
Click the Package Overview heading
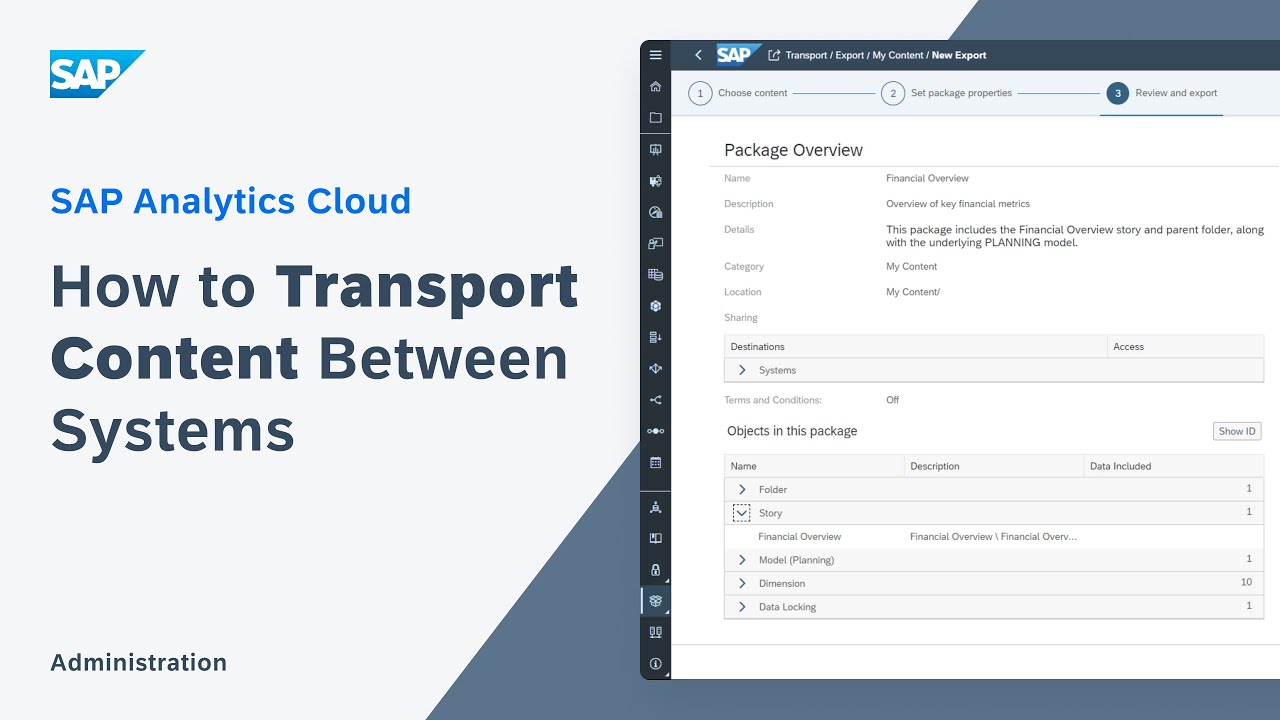[793, 150]
